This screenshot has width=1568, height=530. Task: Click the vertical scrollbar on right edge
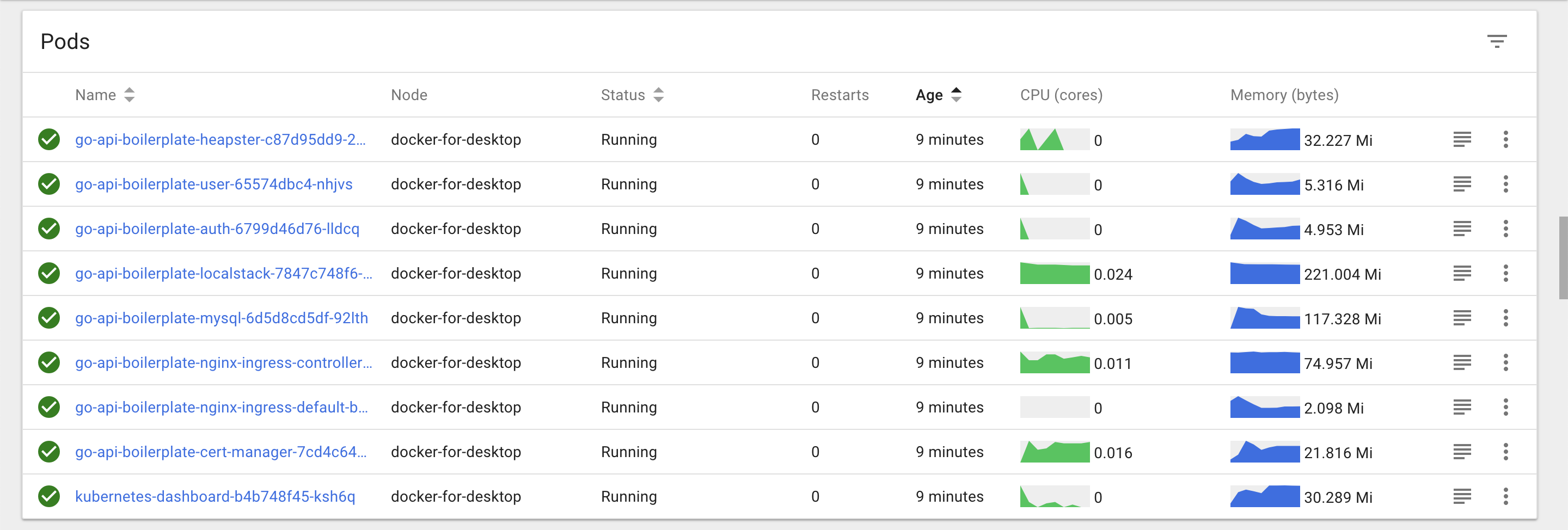[x=1563, y=257]
